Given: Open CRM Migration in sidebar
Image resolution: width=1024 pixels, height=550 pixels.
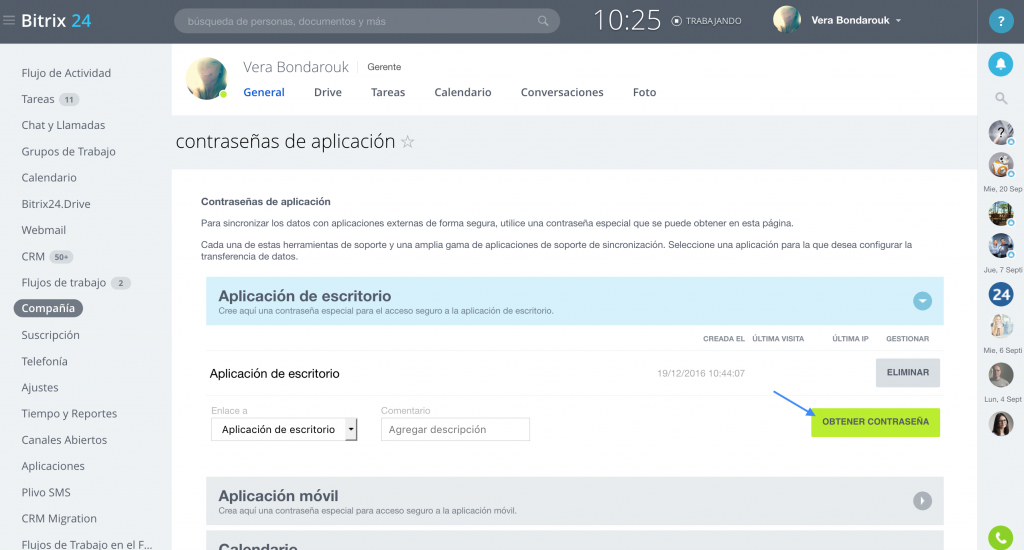Looking at the screenshot, I should click(59, 519).
